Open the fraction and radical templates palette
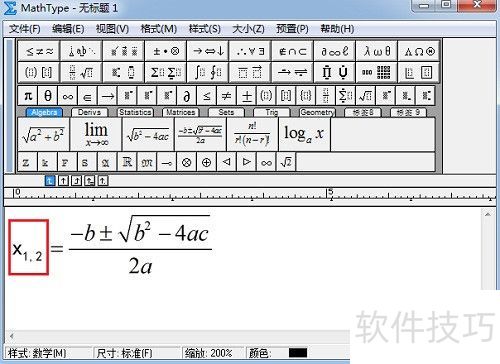Image resolution: width=500 pixels, height=364 pixels. (x=81, y=72)
